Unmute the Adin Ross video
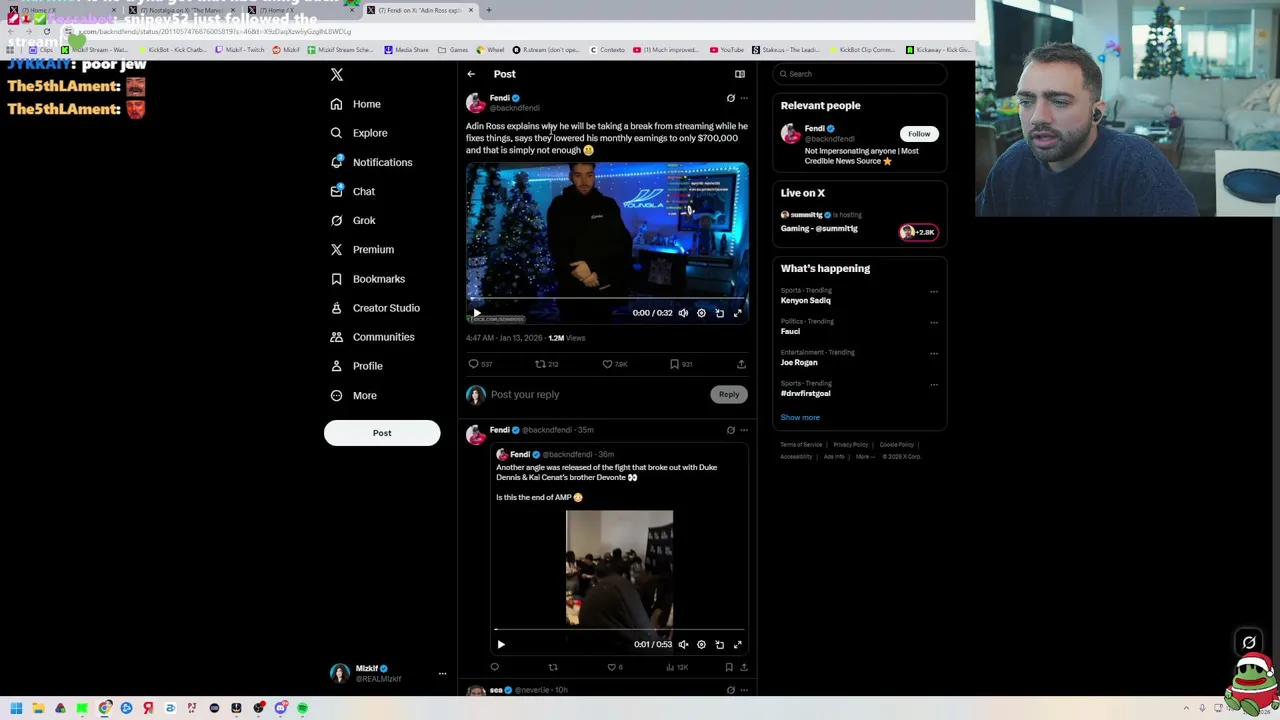 [x=683, y=313]
